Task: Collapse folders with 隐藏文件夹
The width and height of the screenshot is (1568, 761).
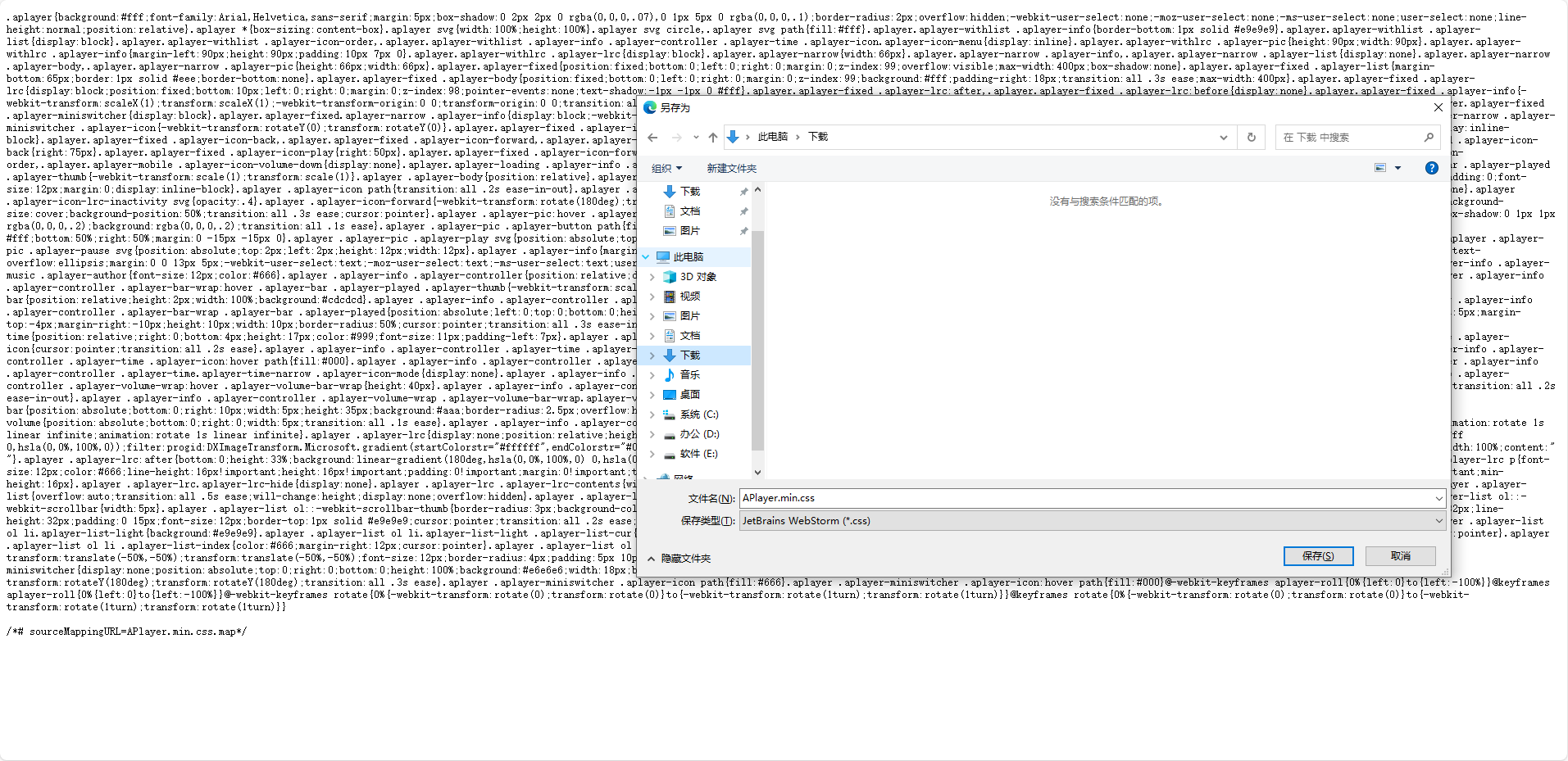Action: coord(679,559)
